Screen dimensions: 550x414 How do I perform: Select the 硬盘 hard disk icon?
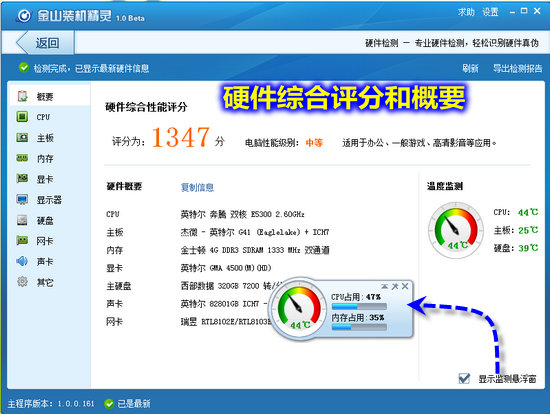(x=22, y=220)
